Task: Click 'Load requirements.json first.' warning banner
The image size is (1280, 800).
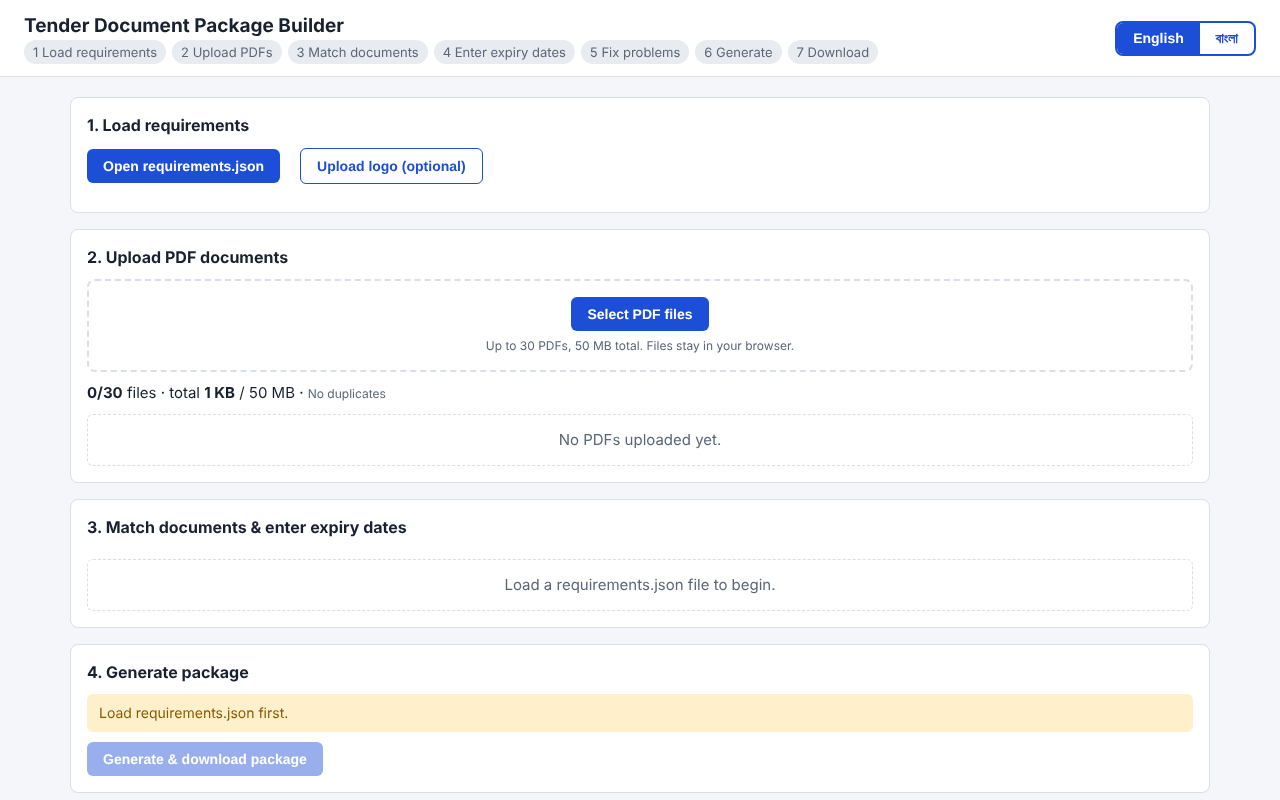Action: 640,713
